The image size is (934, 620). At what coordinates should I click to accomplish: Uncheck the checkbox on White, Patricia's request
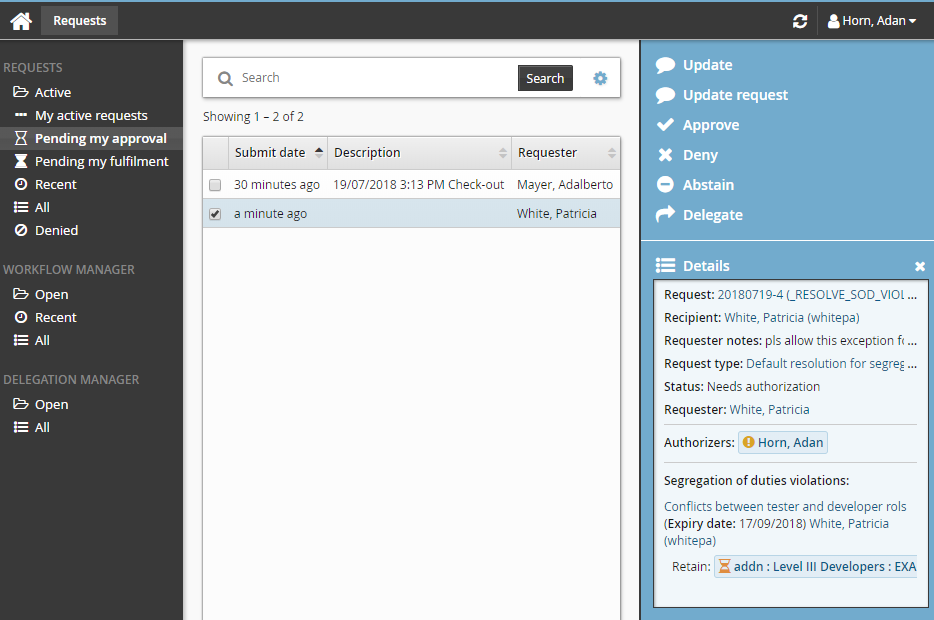214,212
